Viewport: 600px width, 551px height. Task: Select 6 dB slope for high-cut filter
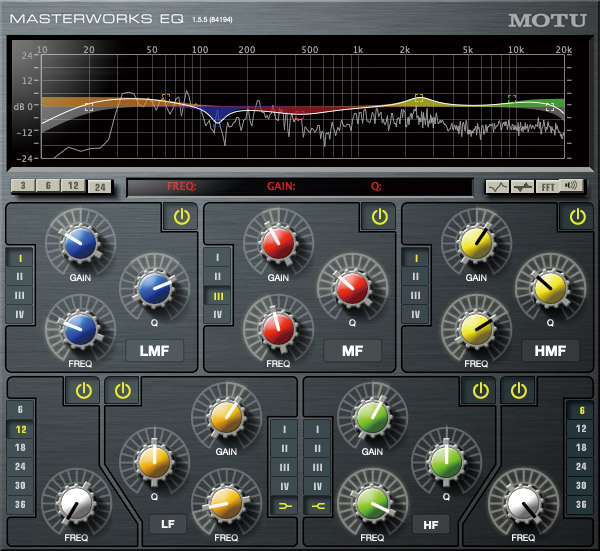point(581,410)
